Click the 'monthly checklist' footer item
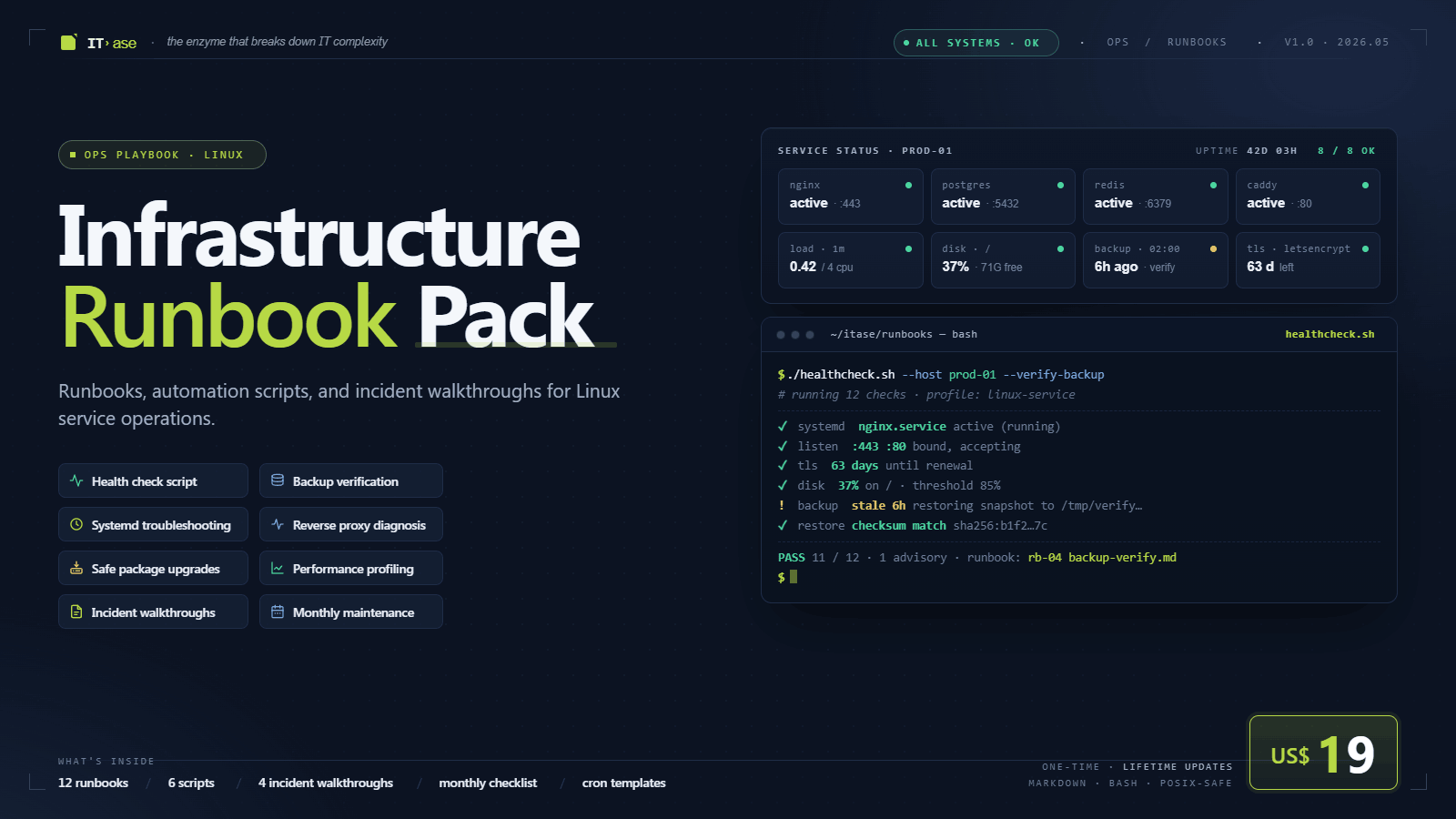Screen dimensions: 1456x819 tap(488, 783)
